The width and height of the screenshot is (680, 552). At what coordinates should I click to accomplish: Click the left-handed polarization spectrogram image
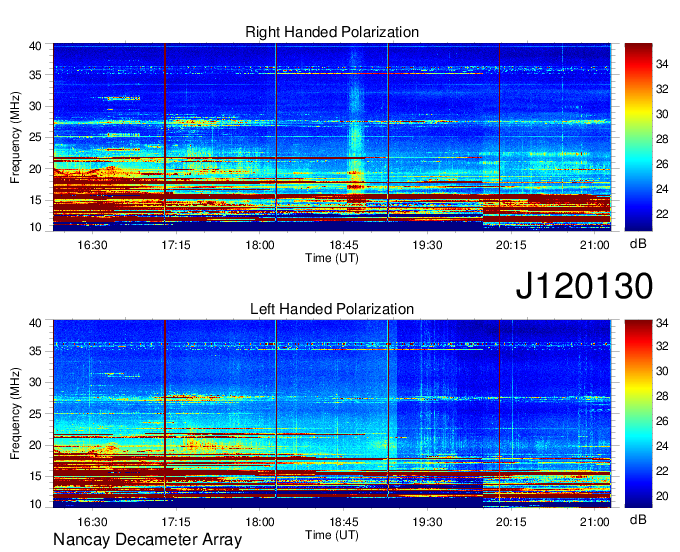332,413
